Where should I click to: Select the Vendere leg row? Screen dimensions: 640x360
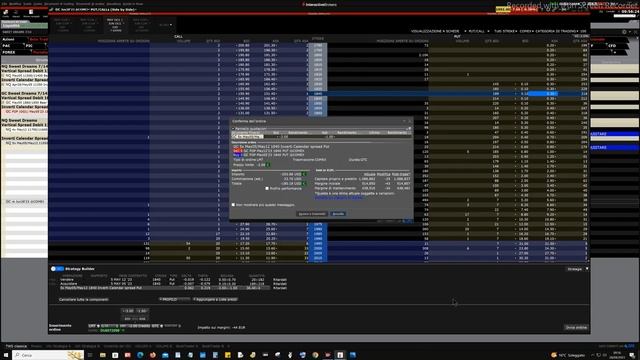click(173, 280)
